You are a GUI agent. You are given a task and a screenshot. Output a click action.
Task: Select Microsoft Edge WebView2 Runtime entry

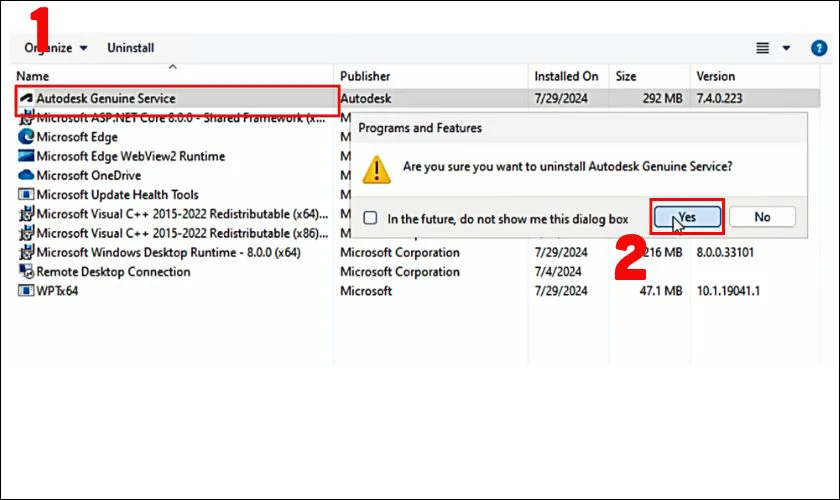[131, 156]
